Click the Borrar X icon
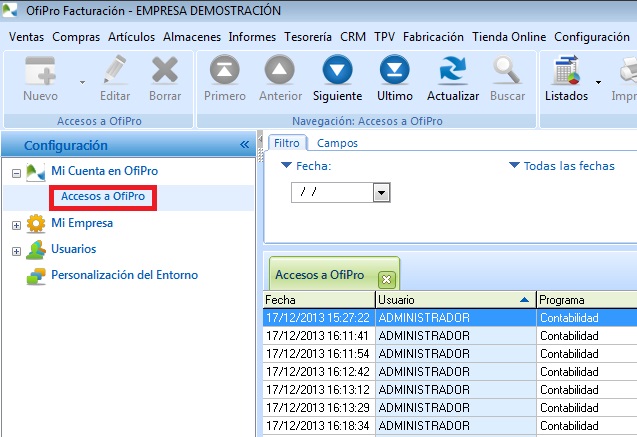The width and height of the screenshot is (637, 437). click(165, 70)
